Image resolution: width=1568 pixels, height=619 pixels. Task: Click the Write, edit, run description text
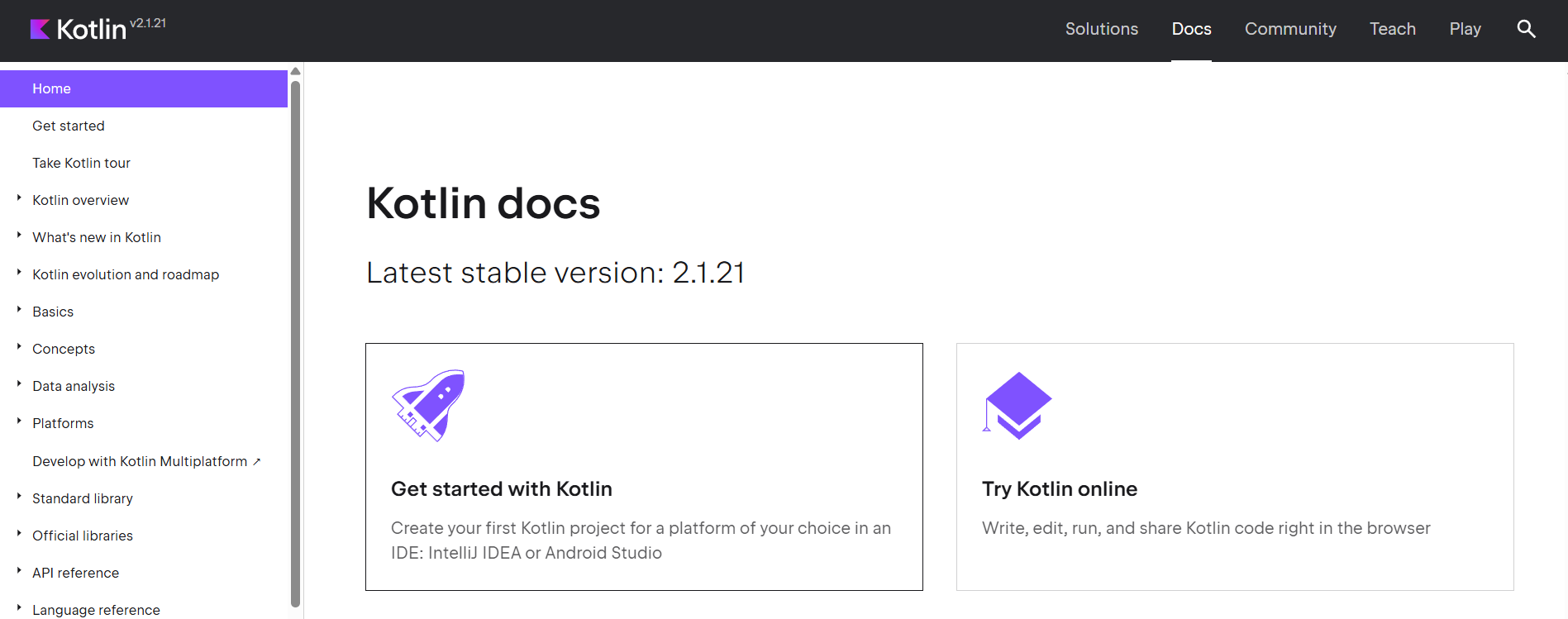click(x=1206, y=528)
